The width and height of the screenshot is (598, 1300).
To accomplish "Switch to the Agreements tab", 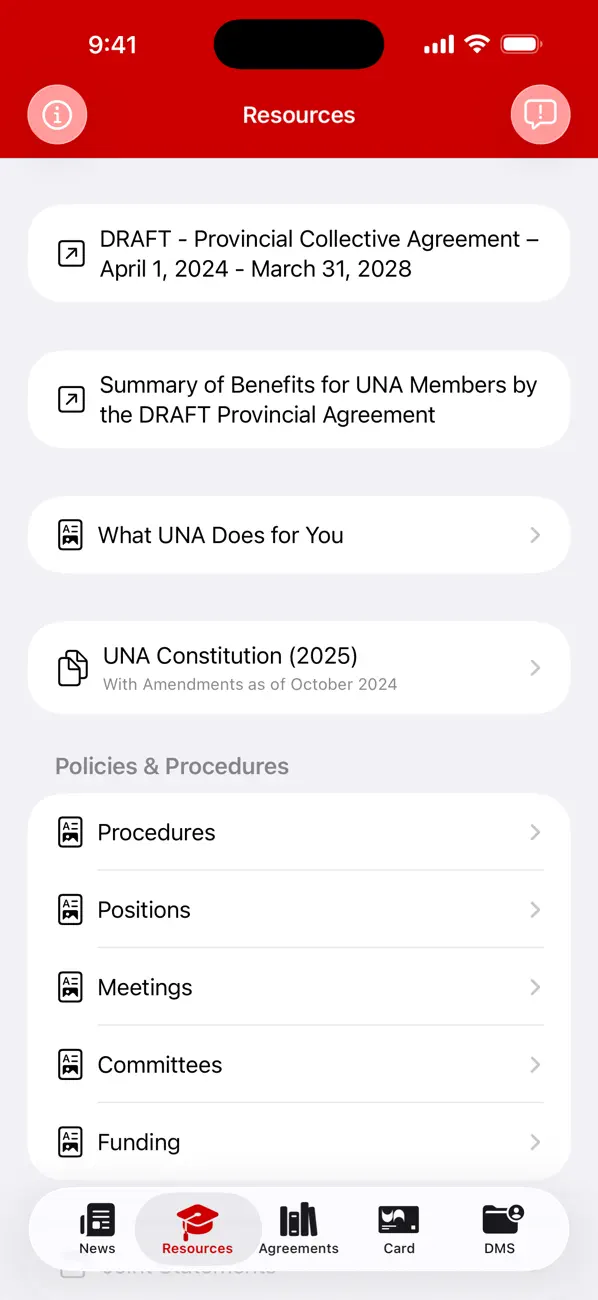I will click(298, 1229).
